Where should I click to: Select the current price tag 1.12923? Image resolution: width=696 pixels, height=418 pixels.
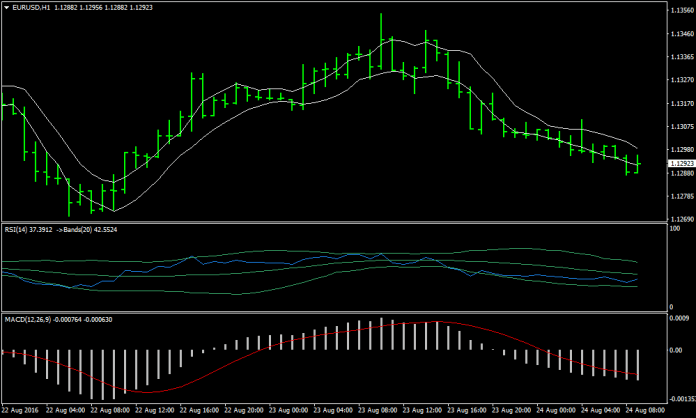pos(679,162)
